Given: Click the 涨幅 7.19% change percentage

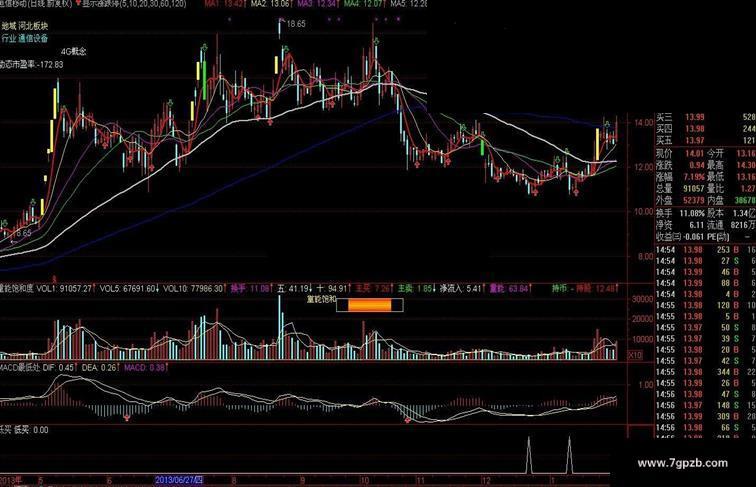Looking at the screenshot, I should pos(680,177).
